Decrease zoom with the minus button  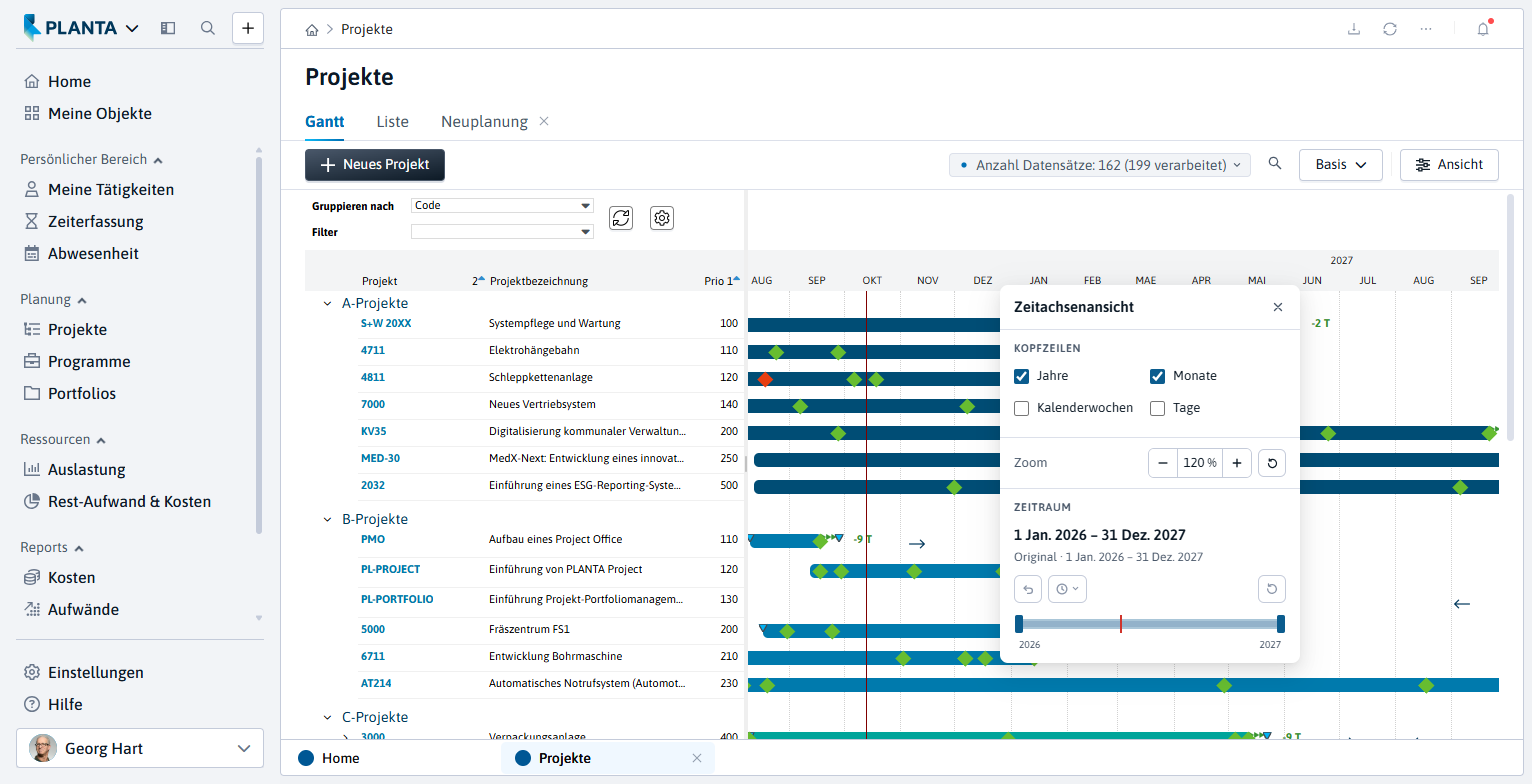pyautogui.click(x=1163, y=463)
